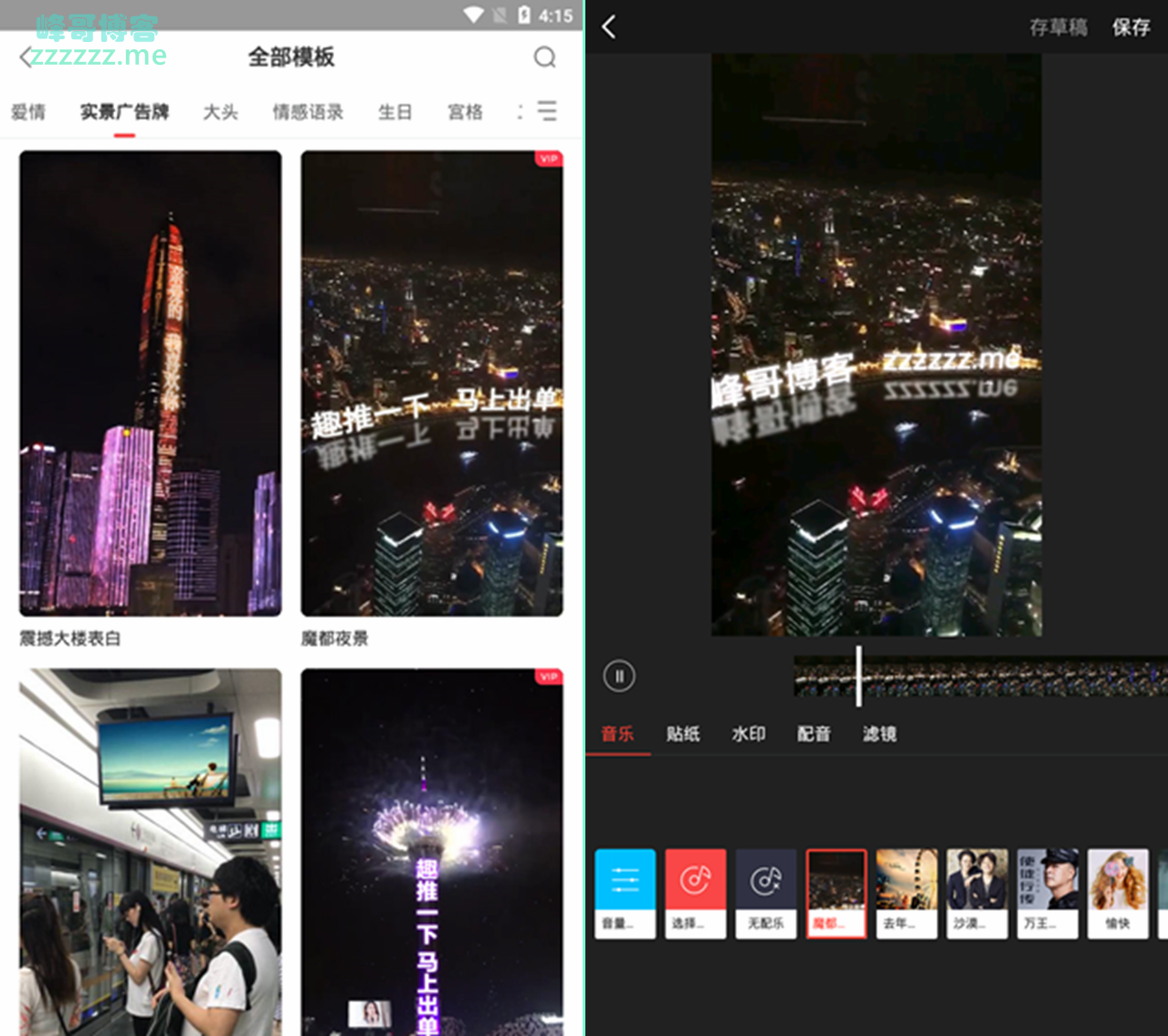
Task: Open the 音量 volume adjustment tile
Action: click(x=625, y=893)
